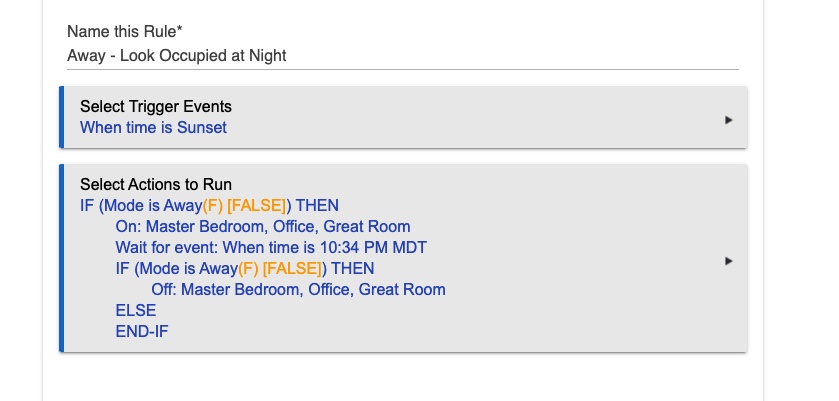Select the first IF Mode is Away line

[x=209, y=206]
